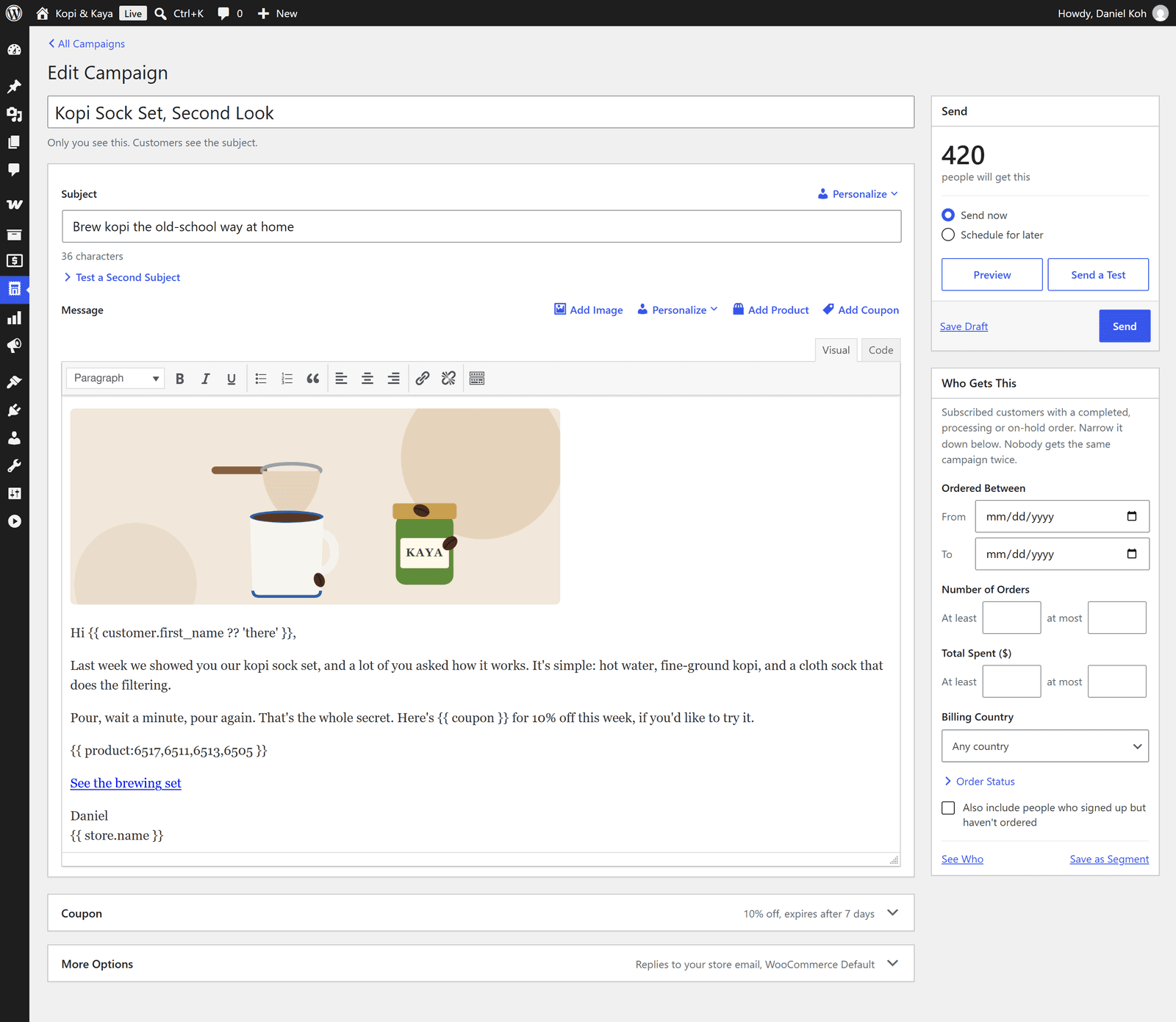The image size is (1176, 1022).
Task: Check include people who haven't ordered
Action: (x=948, y=808)
